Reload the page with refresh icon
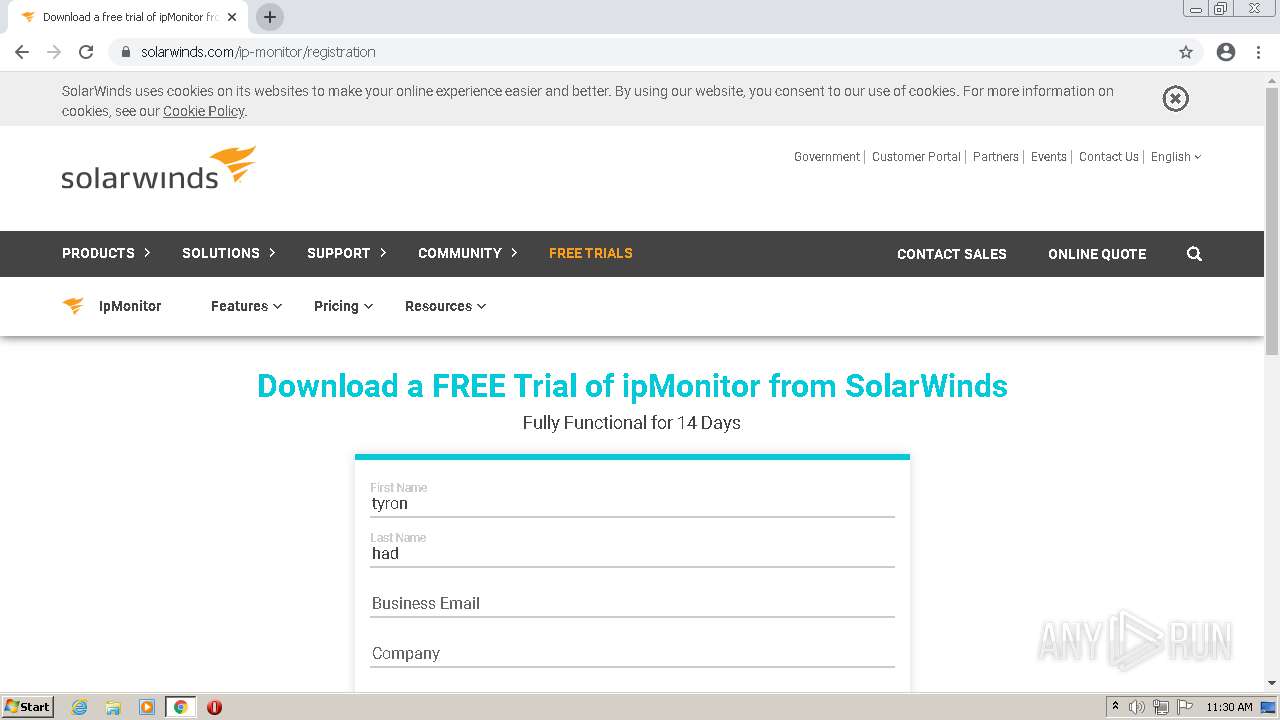 (x=86, y=52)
